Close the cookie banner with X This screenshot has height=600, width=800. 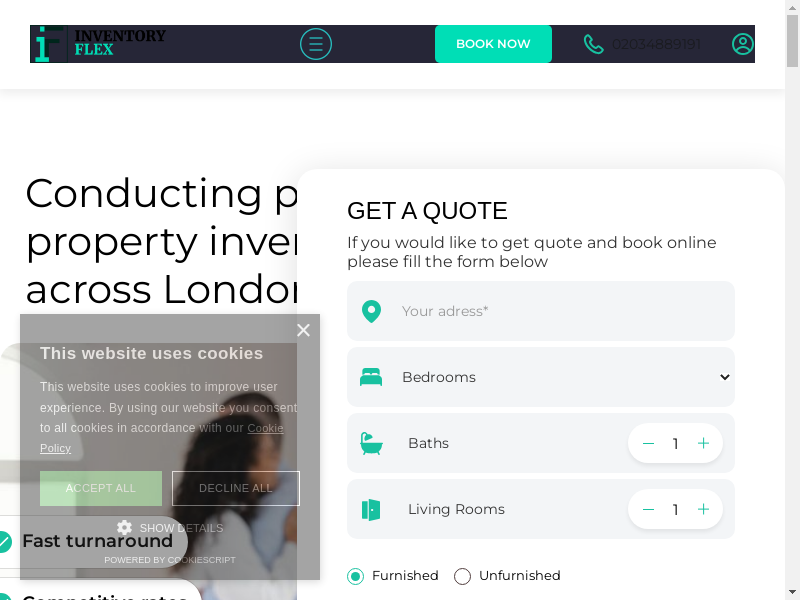(x=304, y=330)
